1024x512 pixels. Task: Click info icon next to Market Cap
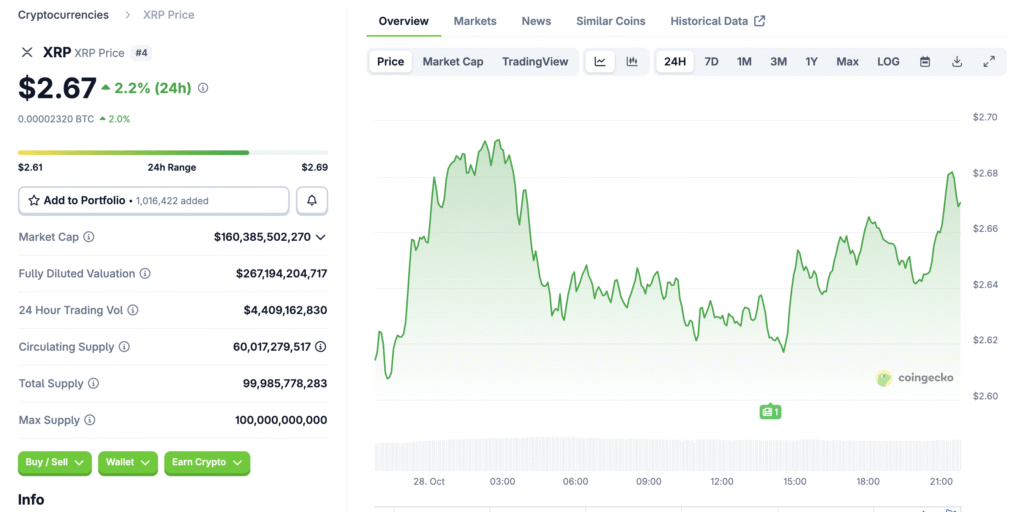pyautogui.click(x=89, y=237)
